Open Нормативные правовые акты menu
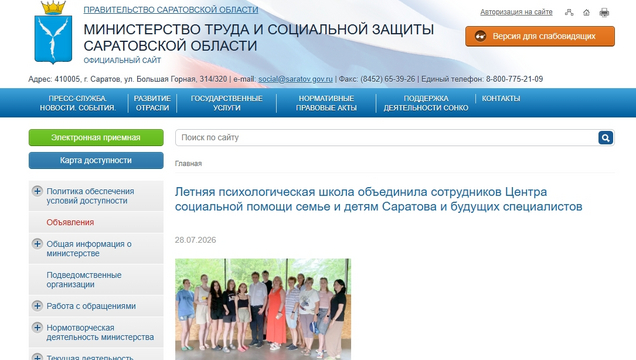The image size is (636, 360). tap(326, 103)
